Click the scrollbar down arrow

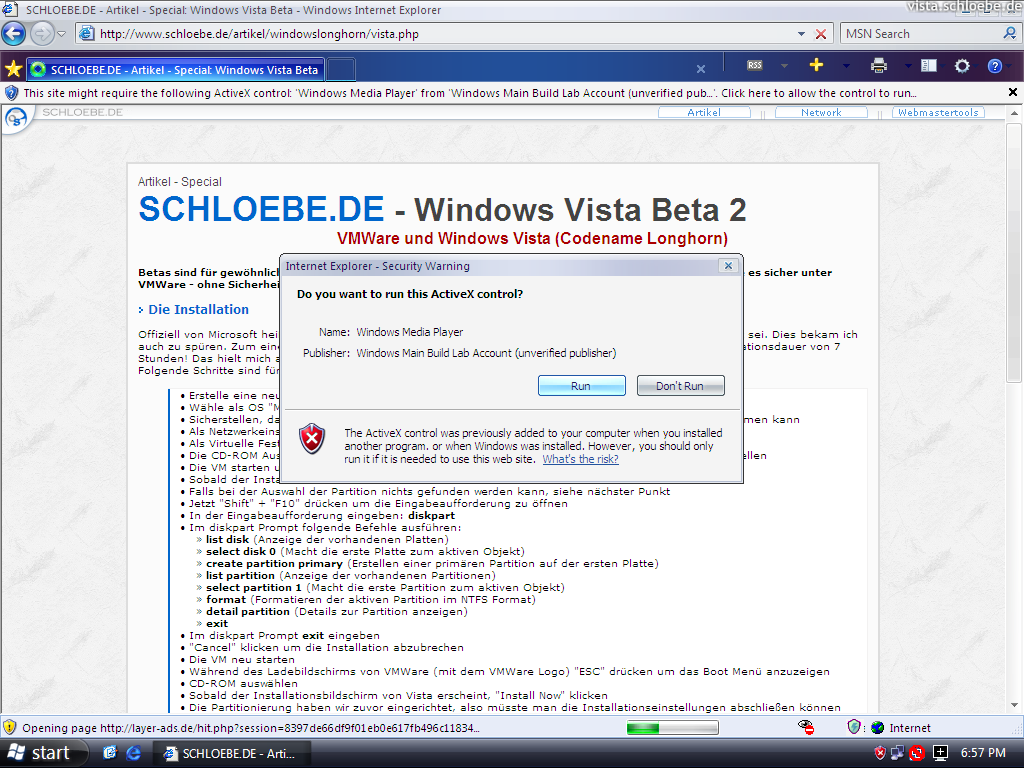click(x=1014, y=705)
